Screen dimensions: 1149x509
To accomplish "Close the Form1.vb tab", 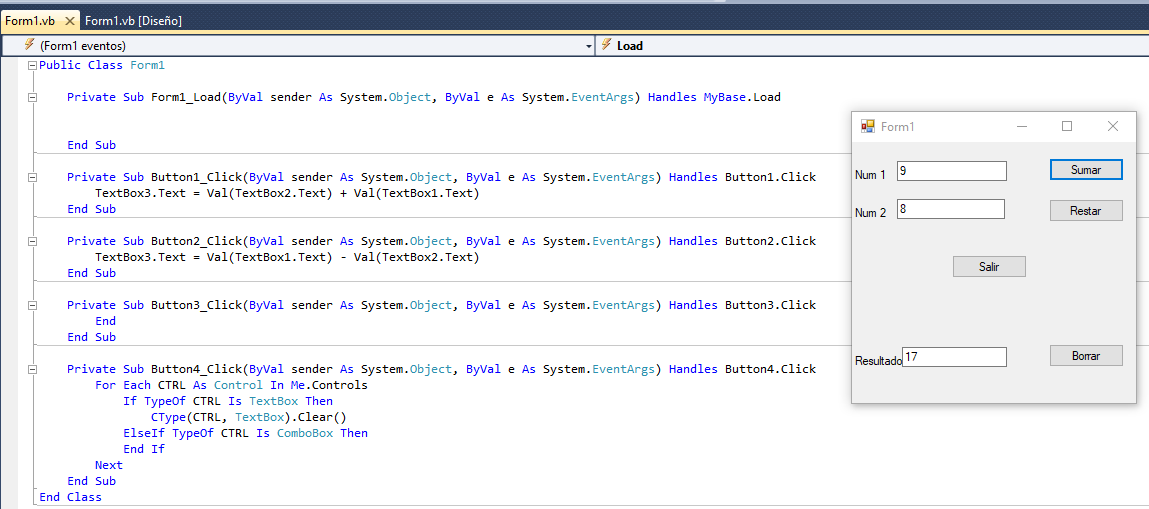I will pos(69,21).
